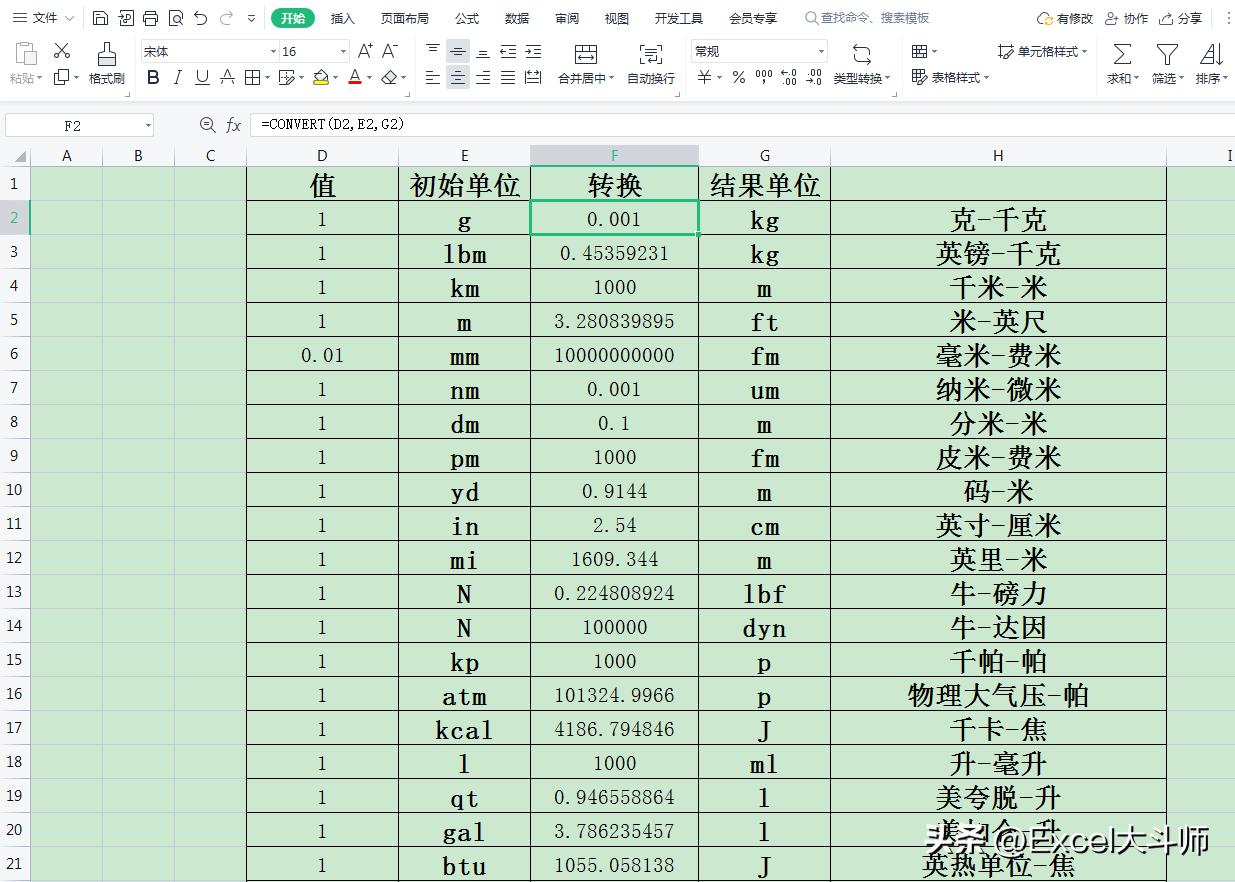Viewport: 1235px width, 882px height.
Task: Expand the 常规 number format dropdown
Action: 822,50
